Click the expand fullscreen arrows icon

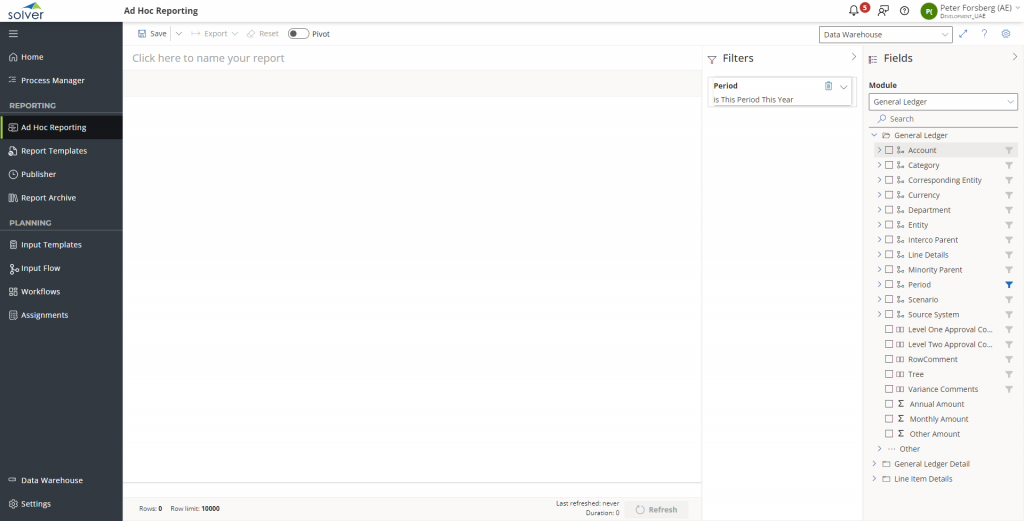pos(963,34)
